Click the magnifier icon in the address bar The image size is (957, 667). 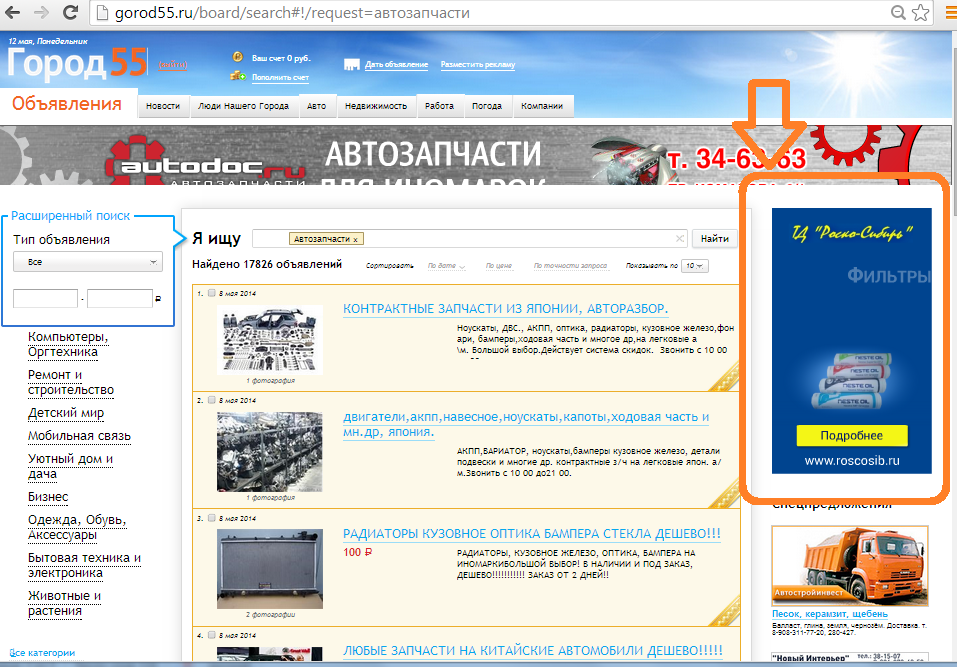tap(898, 13)
